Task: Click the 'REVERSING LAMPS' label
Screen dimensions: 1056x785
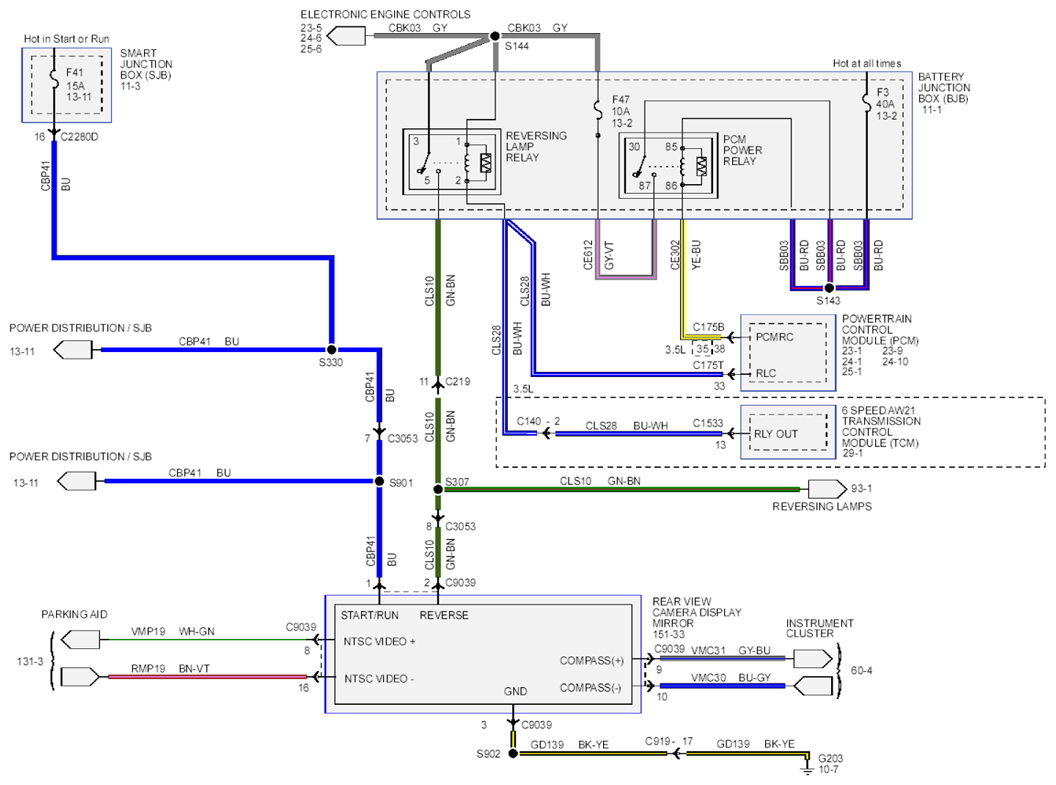Action: 822,506
